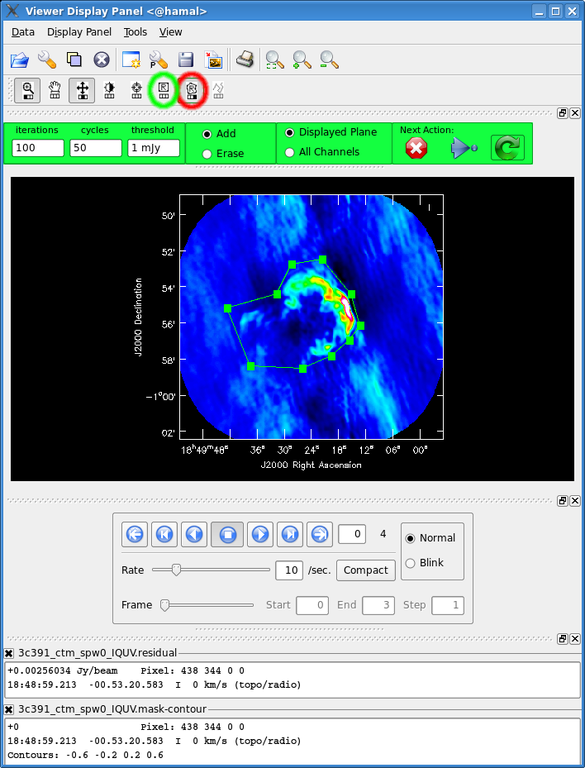Open Data Display Options wrench icon
Image resolution: width=585 pixels, height=768 pixels.
coord(47,60)
